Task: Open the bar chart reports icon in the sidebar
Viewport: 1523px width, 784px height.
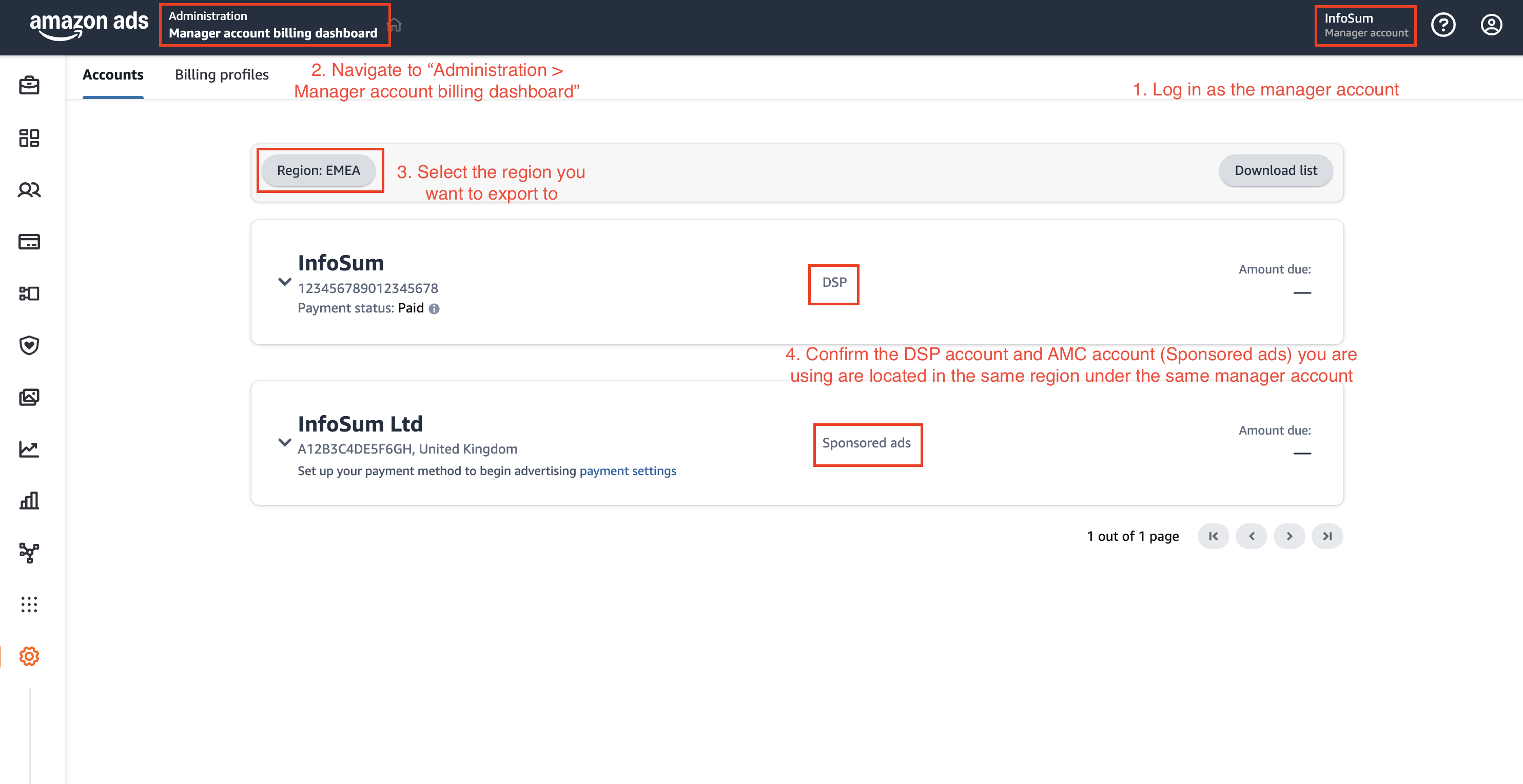Action: coord(29,501)
